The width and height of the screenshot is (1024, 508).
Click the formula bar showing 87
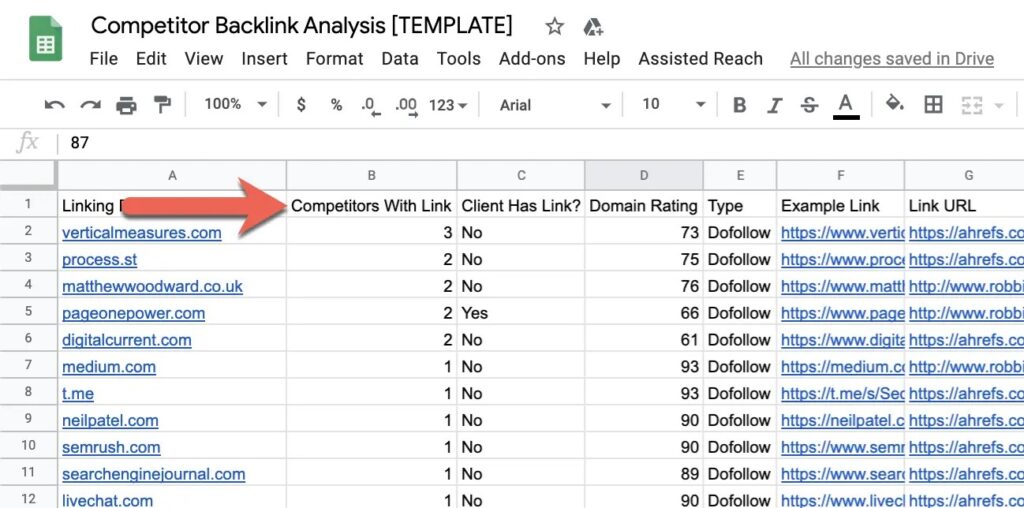click(541, 142)
